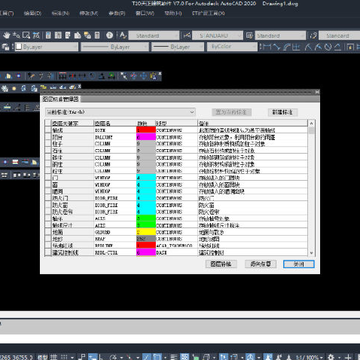
Task: Click Annotation Monitor plus icon in status bar
Action: tap(349, 357)
